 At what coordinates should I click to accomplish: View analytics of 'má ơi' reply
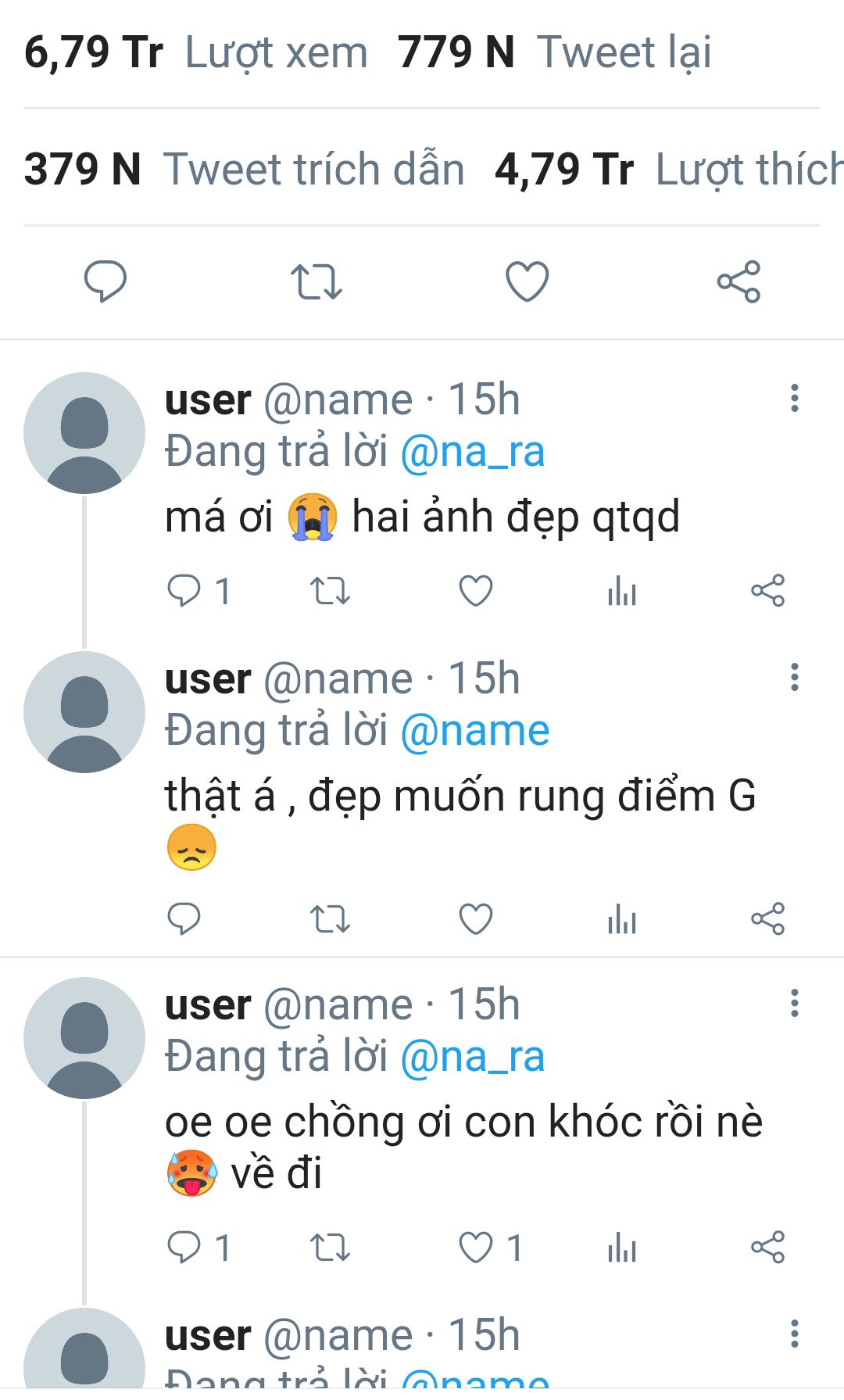coord(622,591)
